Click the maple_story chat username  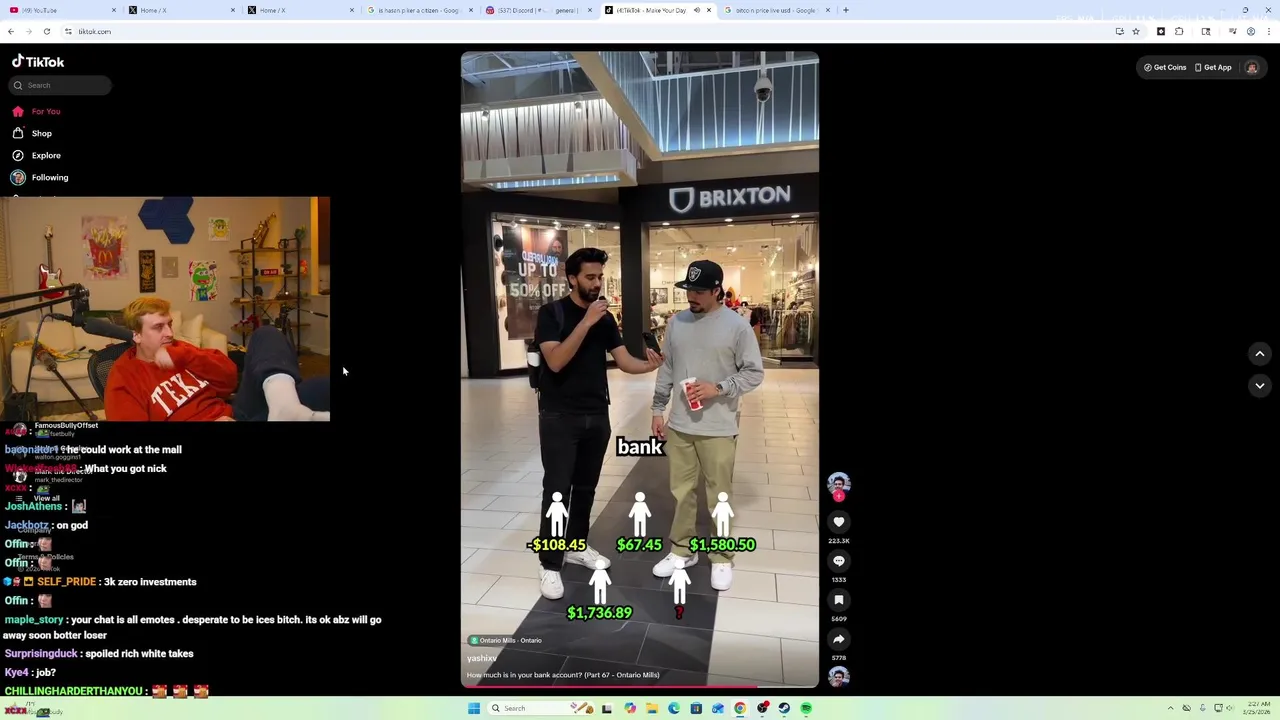point(34,620)
